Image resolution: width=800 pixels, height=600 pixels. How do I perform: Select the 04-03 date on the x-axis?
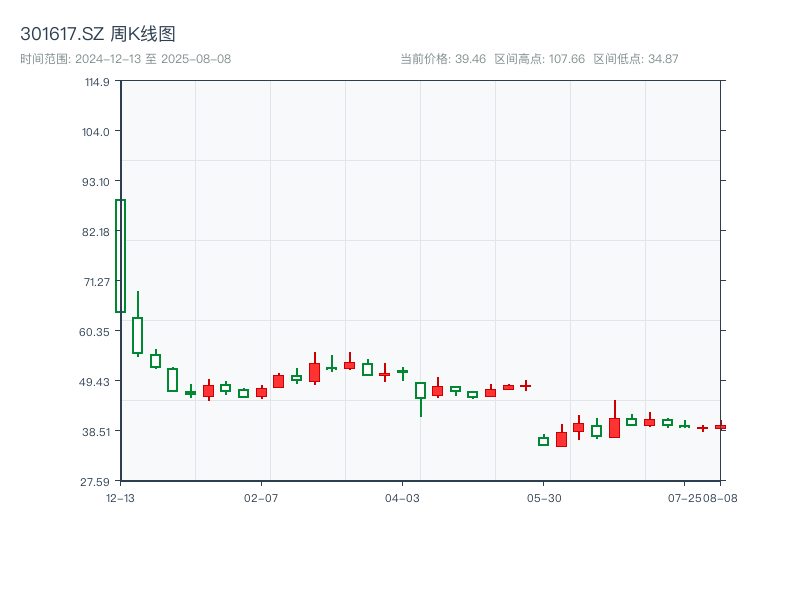point(402,497)
